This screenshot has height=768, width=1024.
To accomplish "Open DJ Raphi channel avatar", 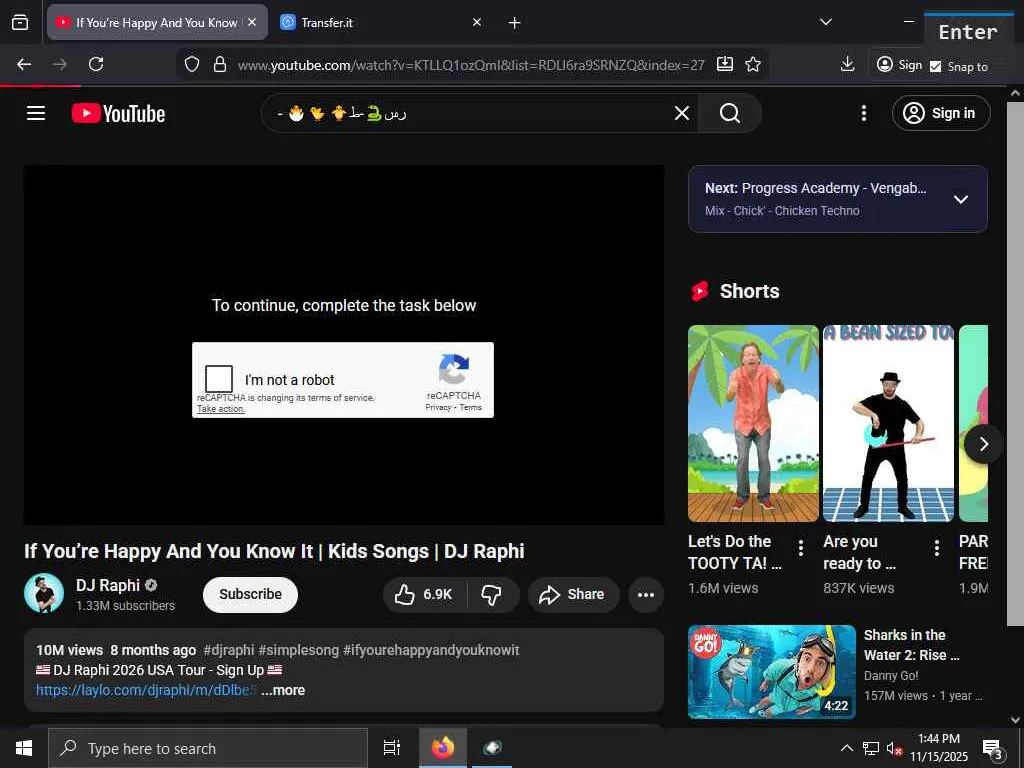I will [x=44, y=594].
